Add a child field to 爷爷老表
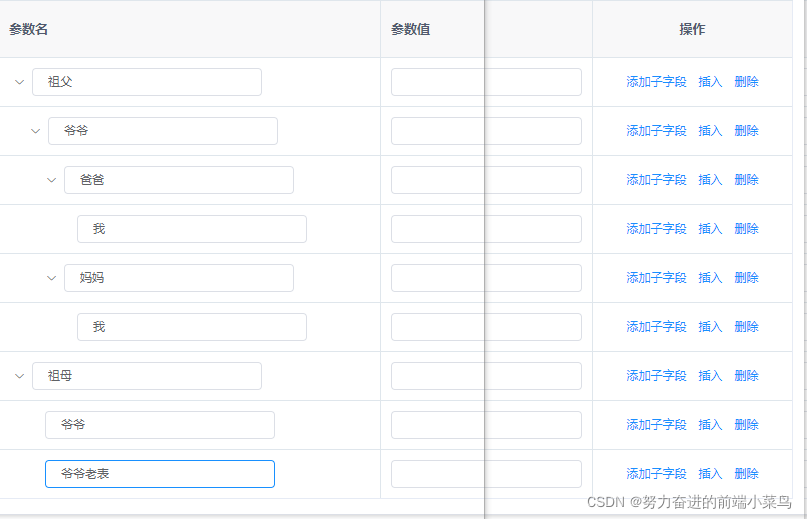The image size is (807, 519). pos(656,474)
